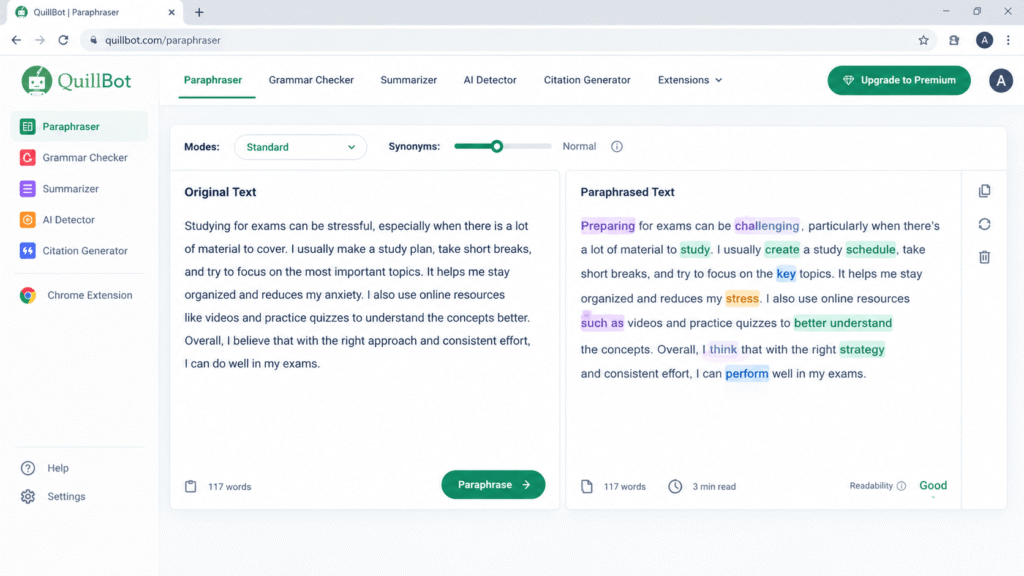
Task: Open a new browser tab
Action: click(199, 12)
